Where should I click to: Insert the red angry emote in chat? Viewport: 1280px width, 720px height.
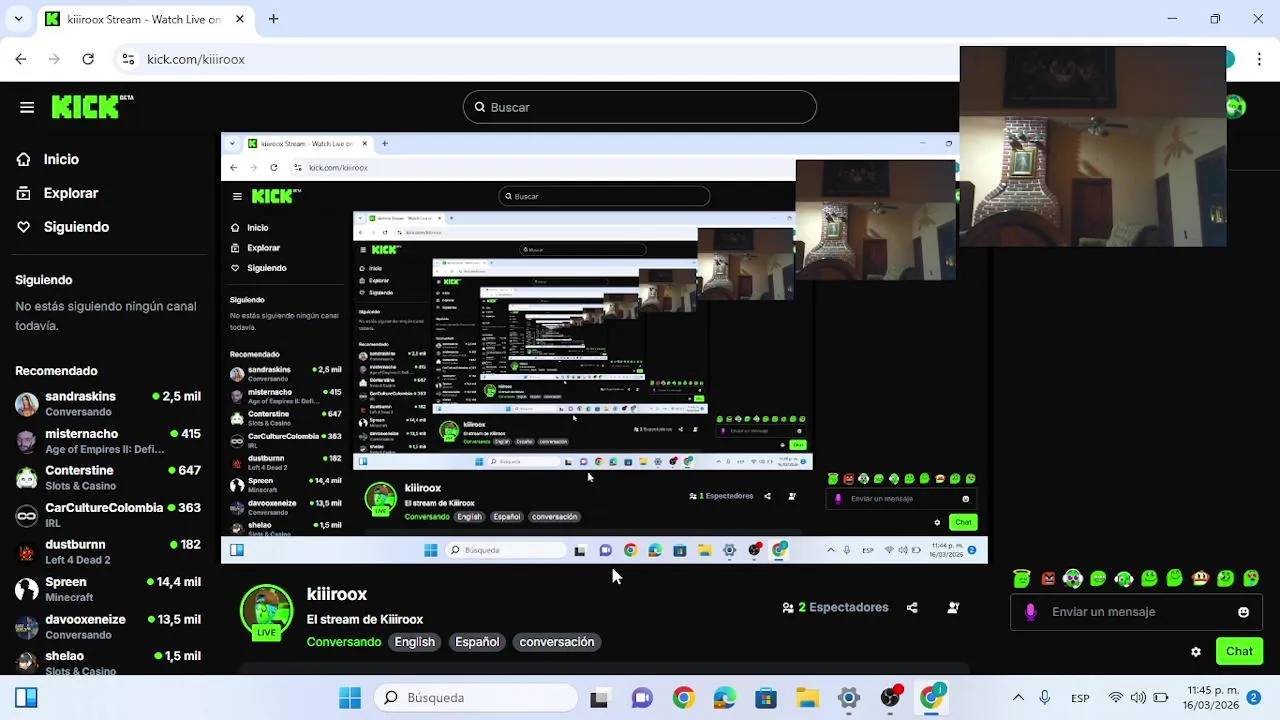tap(1047, 578)
